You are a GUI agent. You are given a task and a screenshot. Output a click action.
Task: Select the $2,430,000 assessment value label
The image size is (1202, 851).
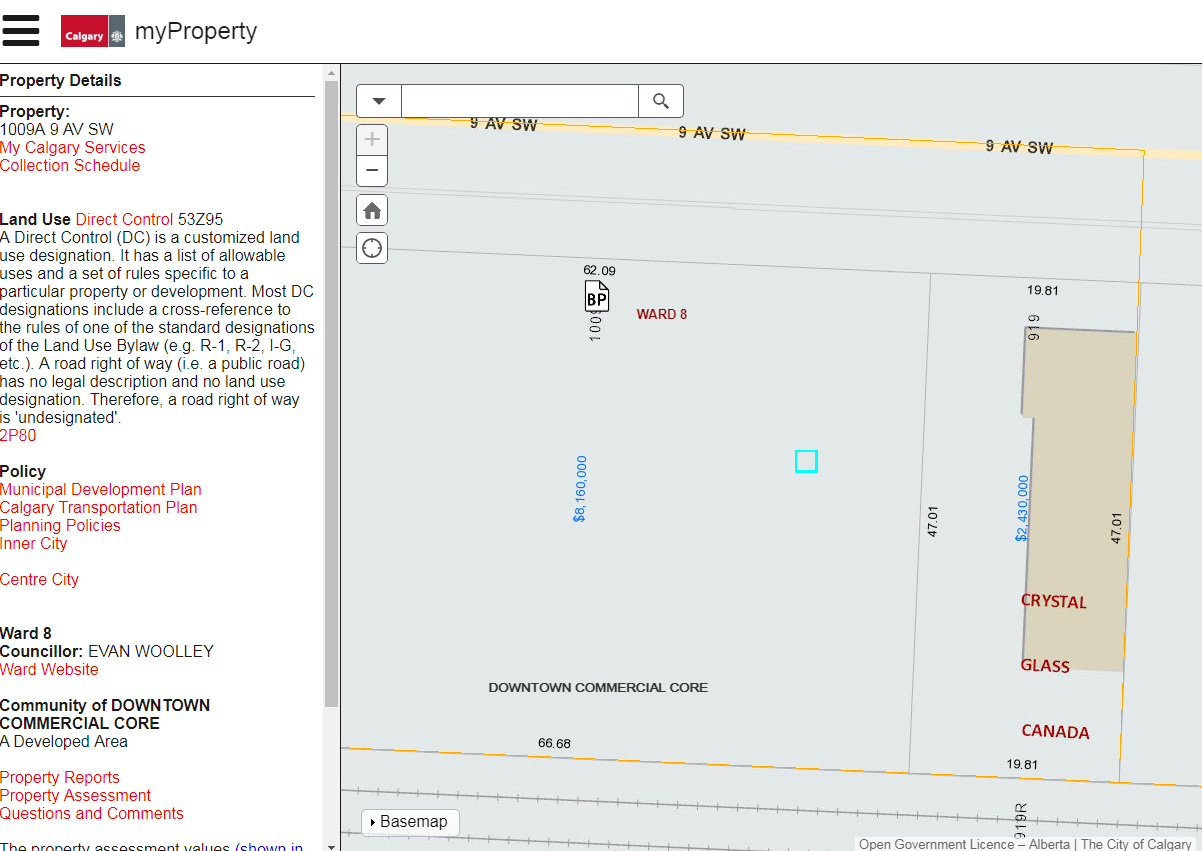1022,508
